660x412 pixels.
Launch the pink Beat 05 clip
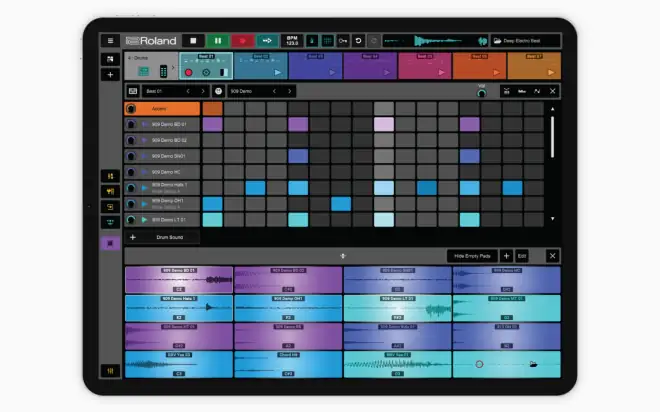(x=441, y=72)
